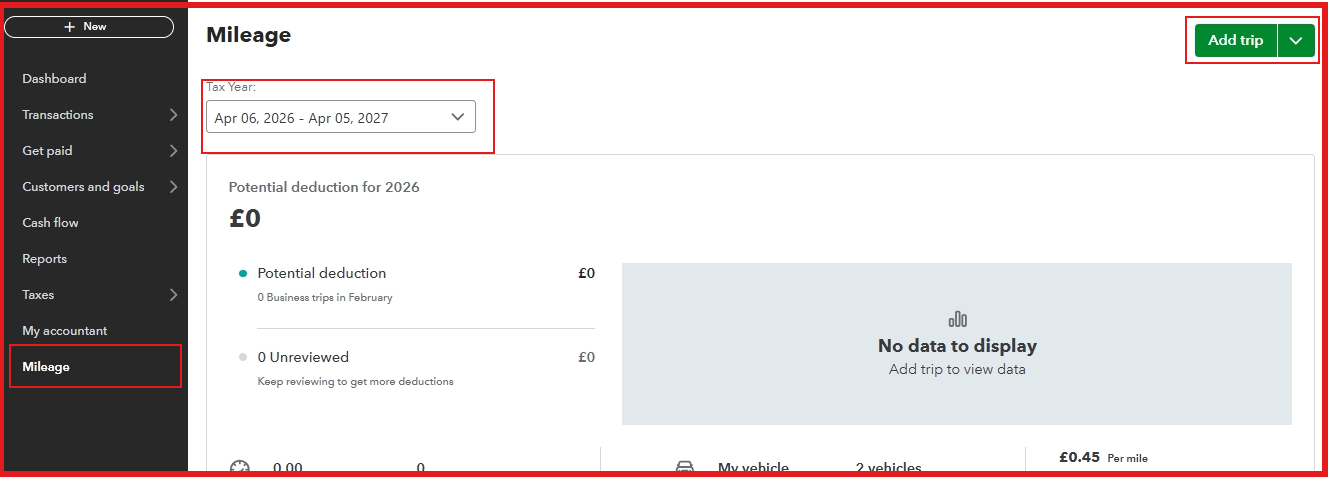Click '0 Business trips in February' text
Viewport: 1329px width, 477px height.
pyautogui.click(x=325, y=297)
